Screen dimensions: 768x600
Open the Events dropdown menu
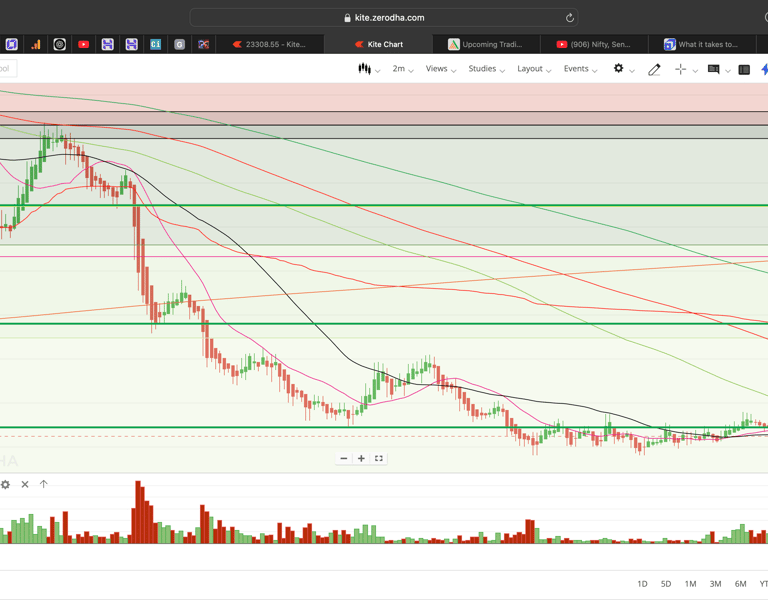click(x=580, y=69)
